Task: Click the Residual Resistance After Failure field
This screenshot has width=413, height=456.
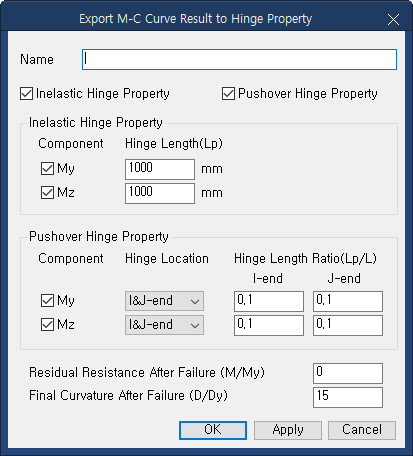Action: coord(348,373)
